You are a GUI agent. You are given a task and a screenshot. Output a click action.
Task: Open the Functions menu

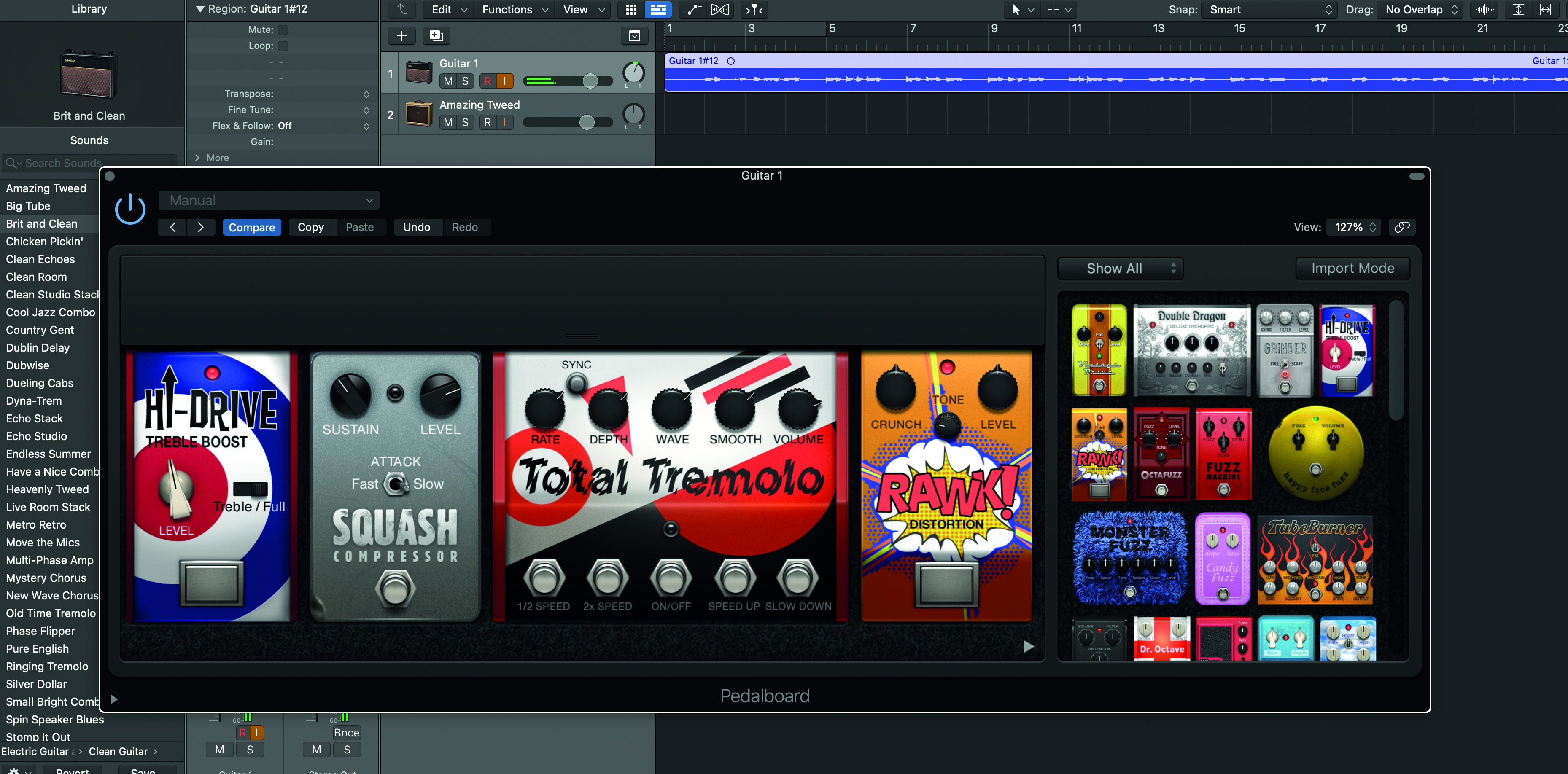(x=515, y=10)
